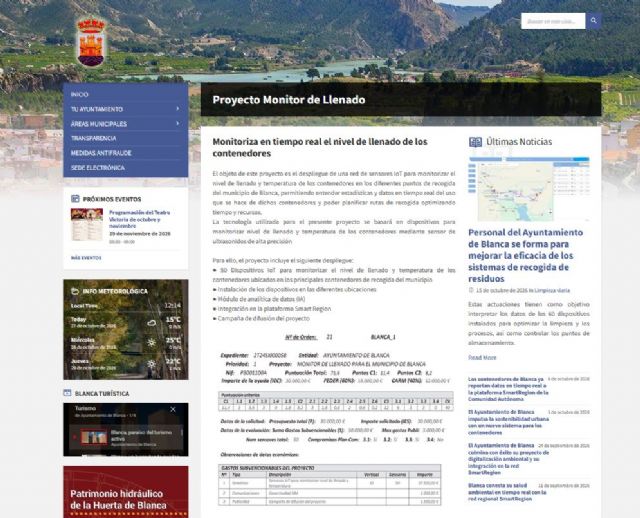Open the map screenshot news thumbnail
Screen dimensions: 640x518
click(x=529, y=189)
